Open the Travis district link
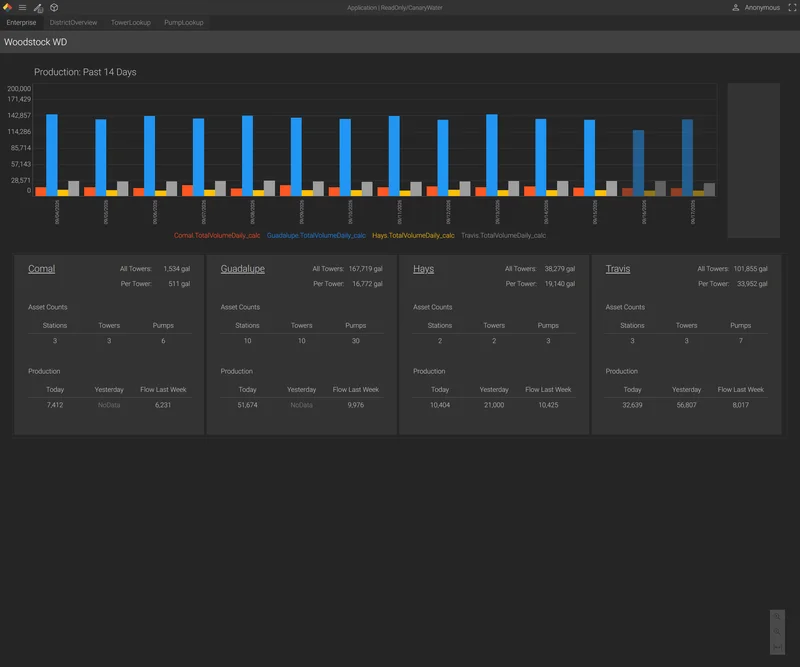The width and height of the screenshot is (800, 667). coord(618,269)
